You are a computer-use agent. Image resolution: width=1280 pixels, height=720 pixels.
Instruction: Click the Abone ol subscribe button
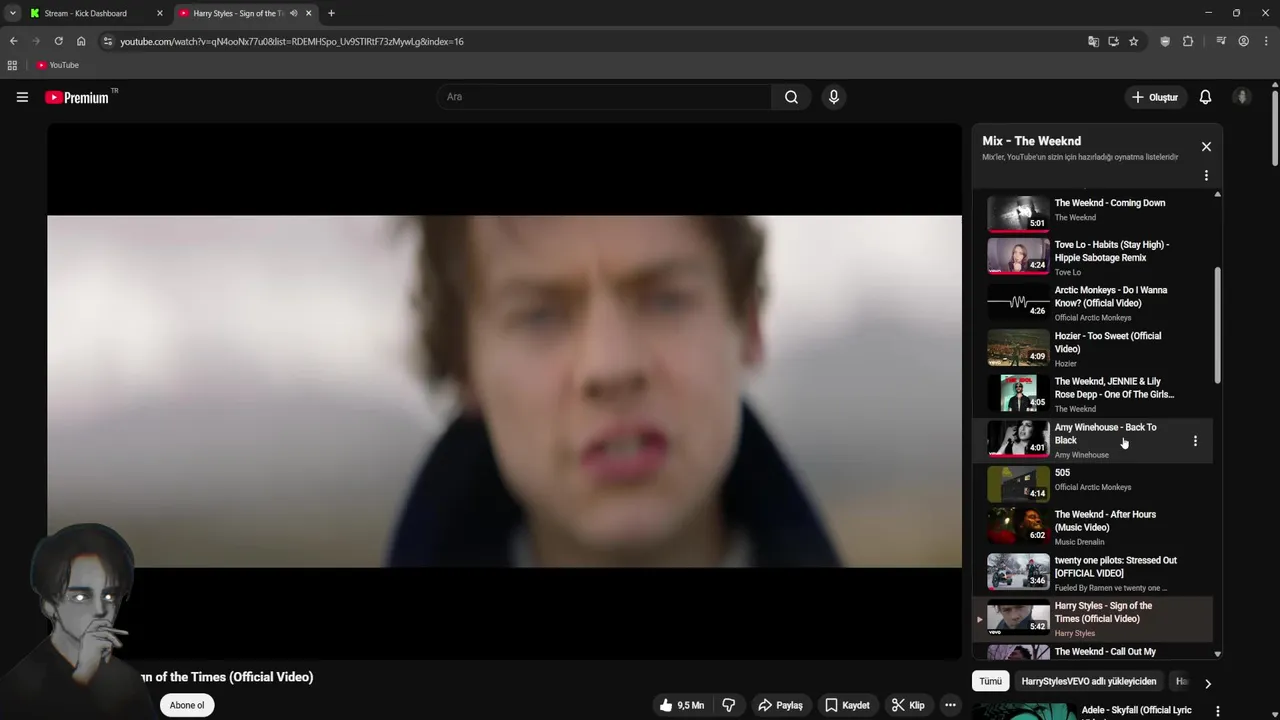click(187, 705)
